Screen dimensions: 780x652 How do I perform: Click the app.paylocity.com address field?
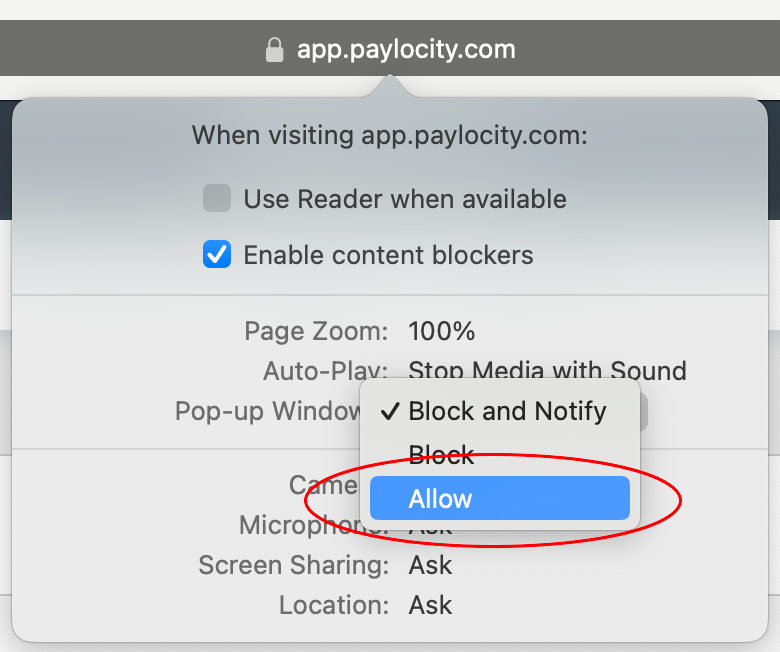click(406, 49)
